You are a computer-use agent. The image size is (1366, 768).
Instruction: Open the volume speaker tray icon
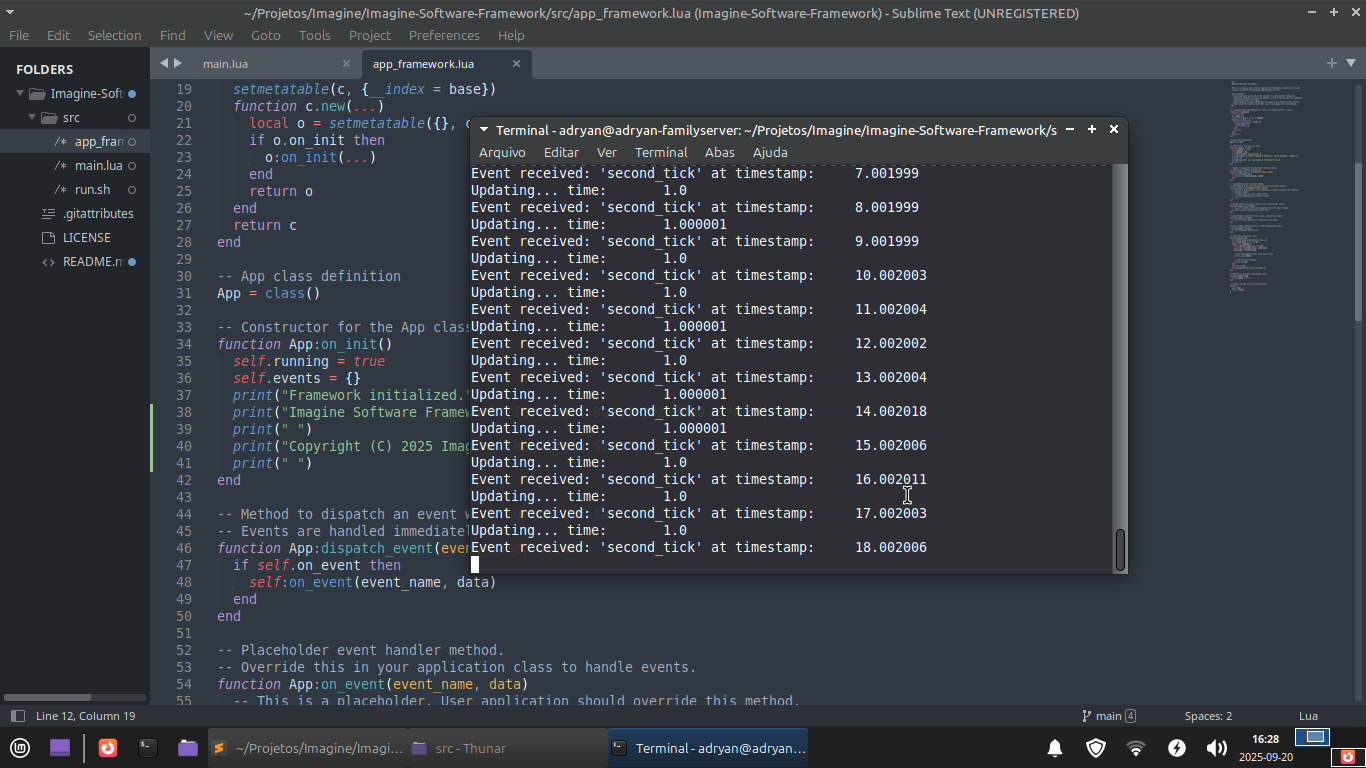1216,748
